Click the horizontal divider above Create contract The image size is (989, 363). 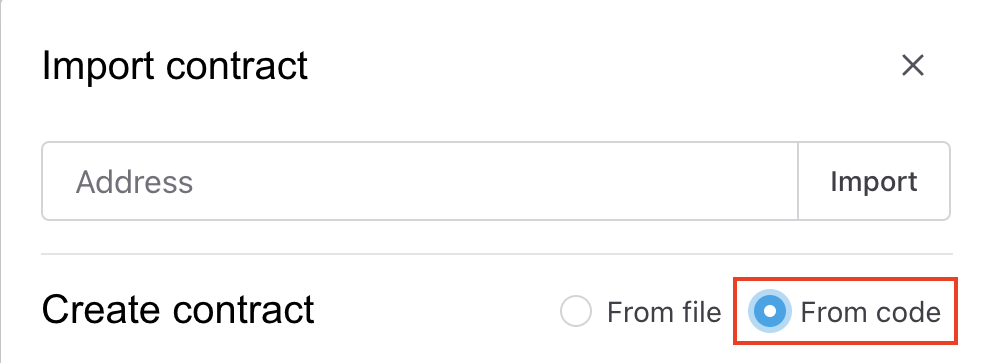(497, 254)
